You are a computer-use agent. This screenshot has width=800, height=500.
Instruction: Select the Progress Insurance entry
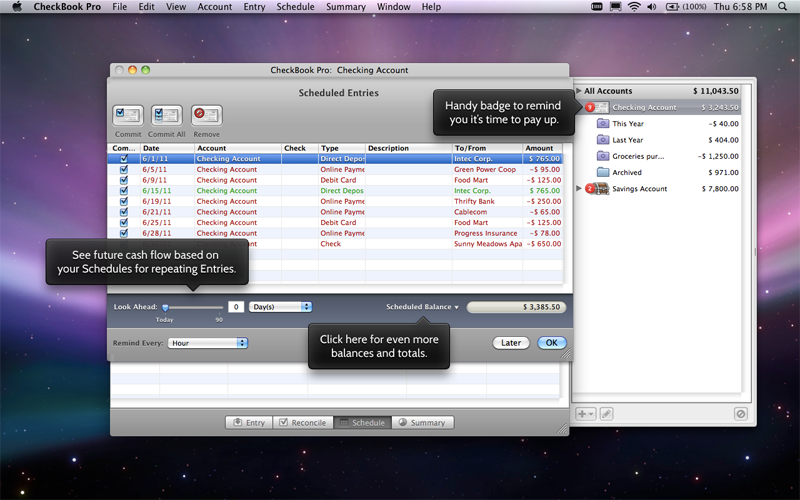(x=335, y=233)
